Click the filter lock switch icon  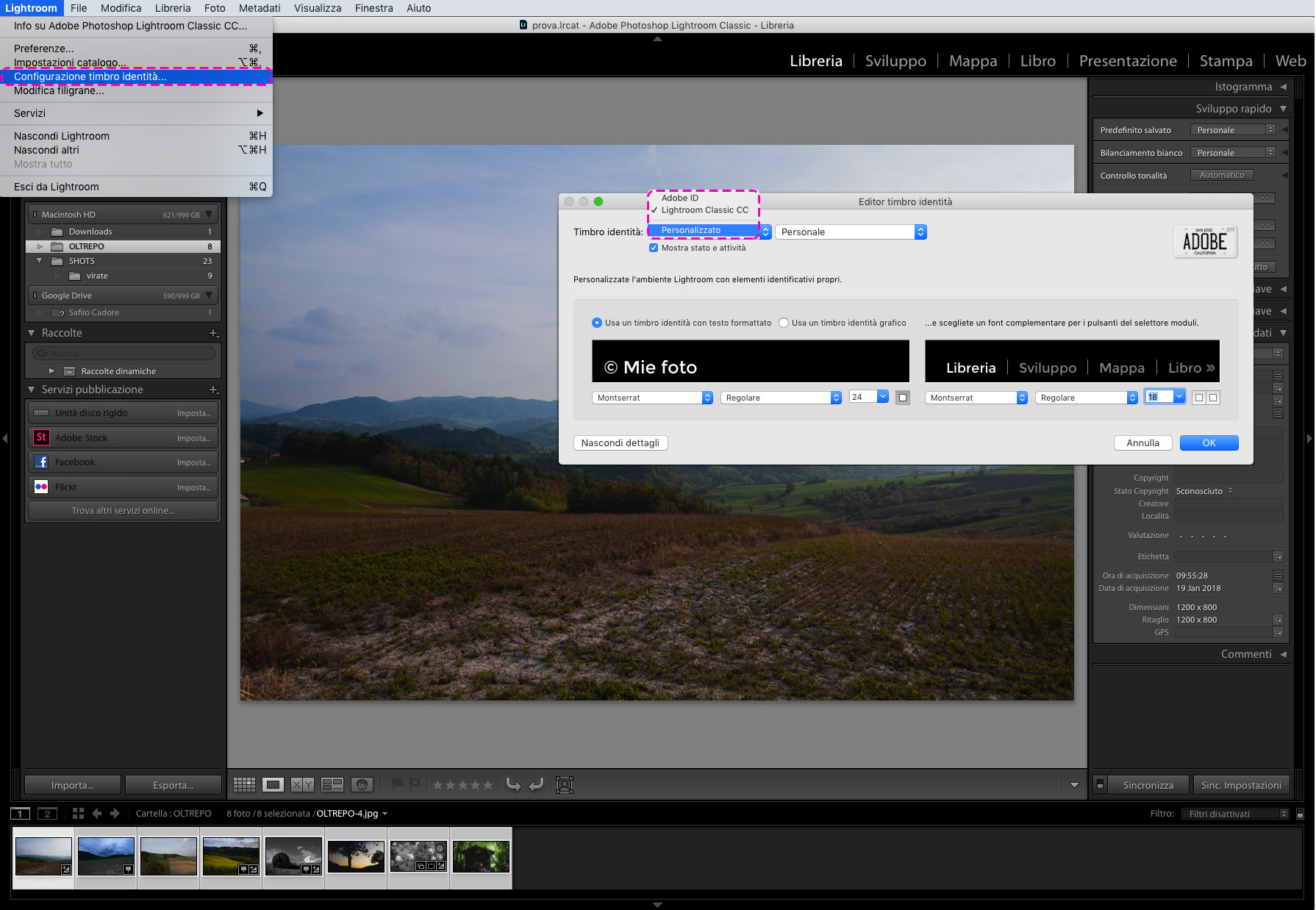(x=1300, y=814)
